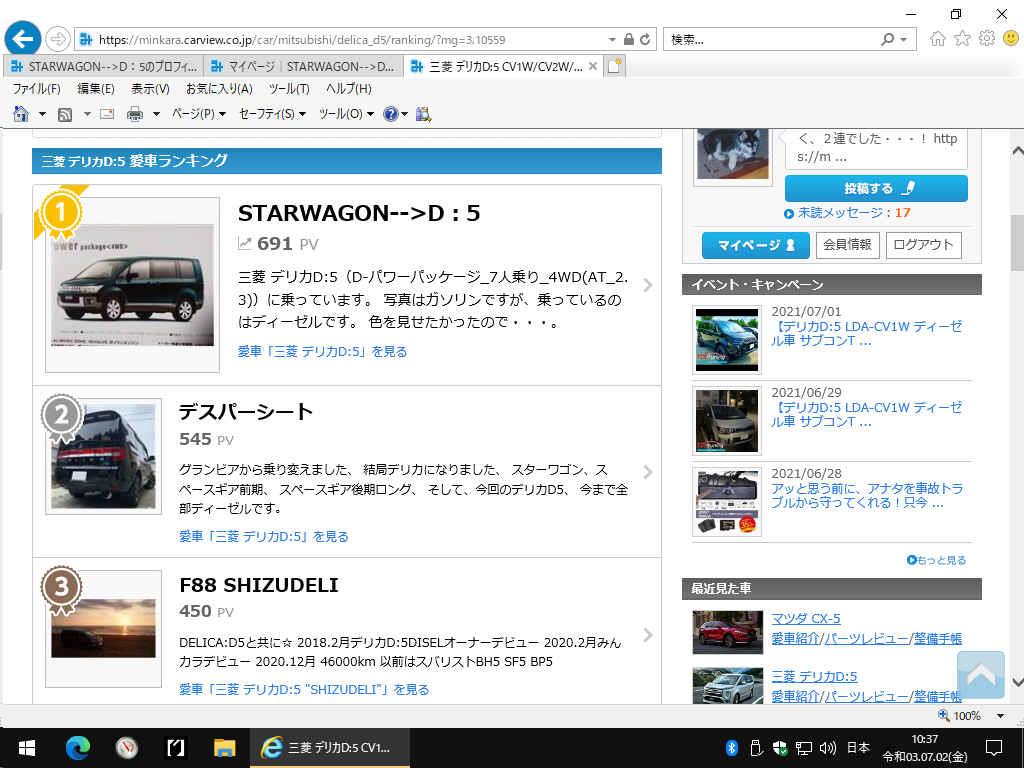Click the Bluetooth icon in the system tray
The width and height of the screenshot is (1024, 768).
(x=732, y=748)
